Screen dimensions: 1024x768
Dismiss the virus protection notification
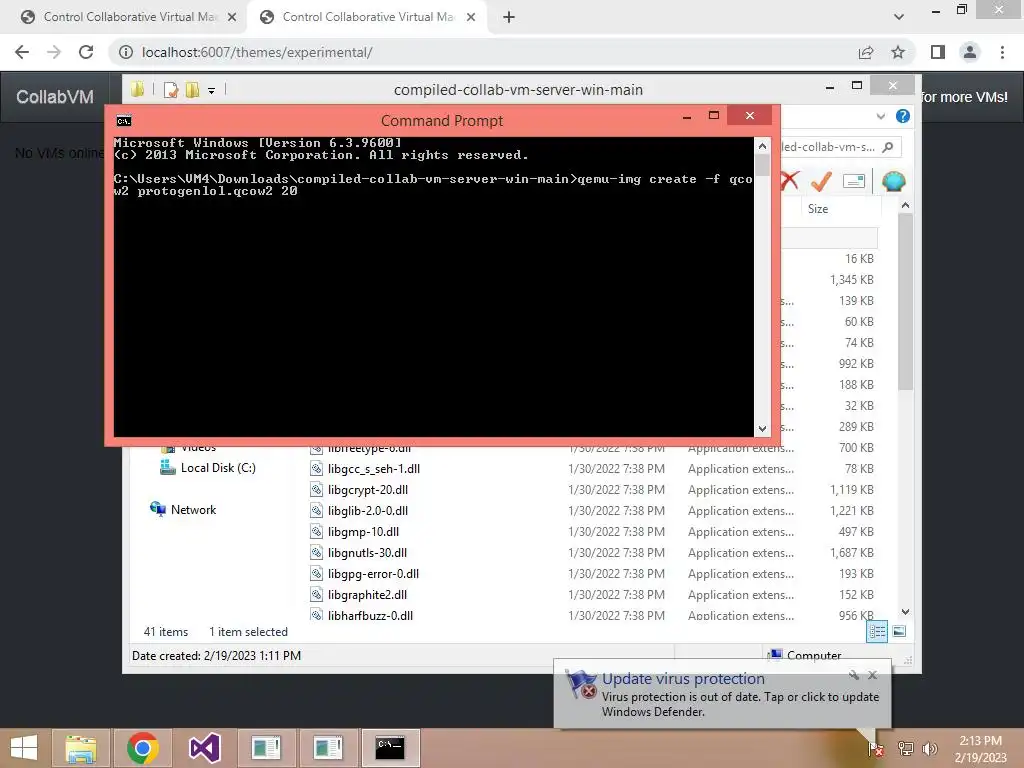(x=872, y=675)
